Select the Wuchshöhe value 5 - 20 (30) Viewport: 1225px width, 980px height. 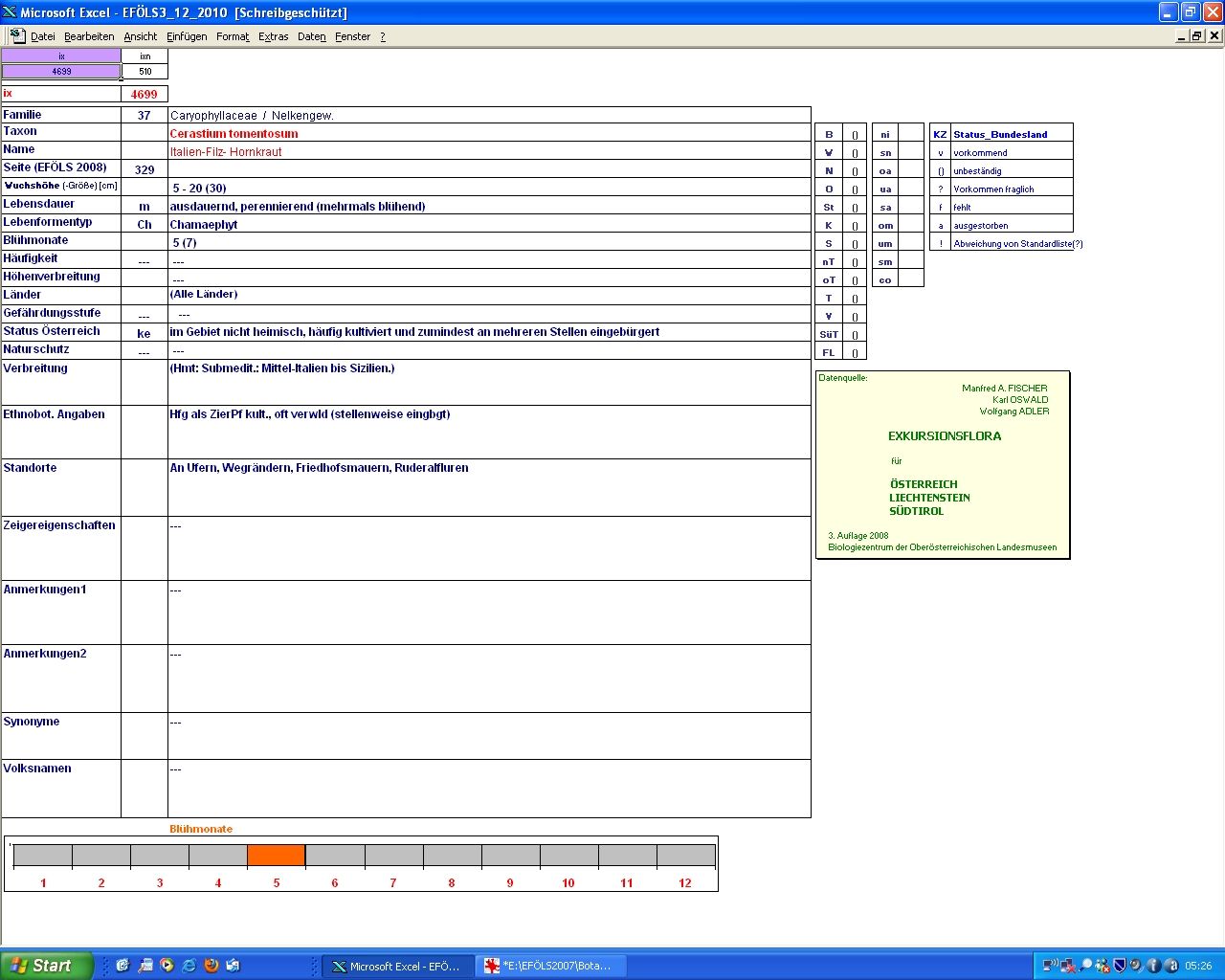(489, 188)
